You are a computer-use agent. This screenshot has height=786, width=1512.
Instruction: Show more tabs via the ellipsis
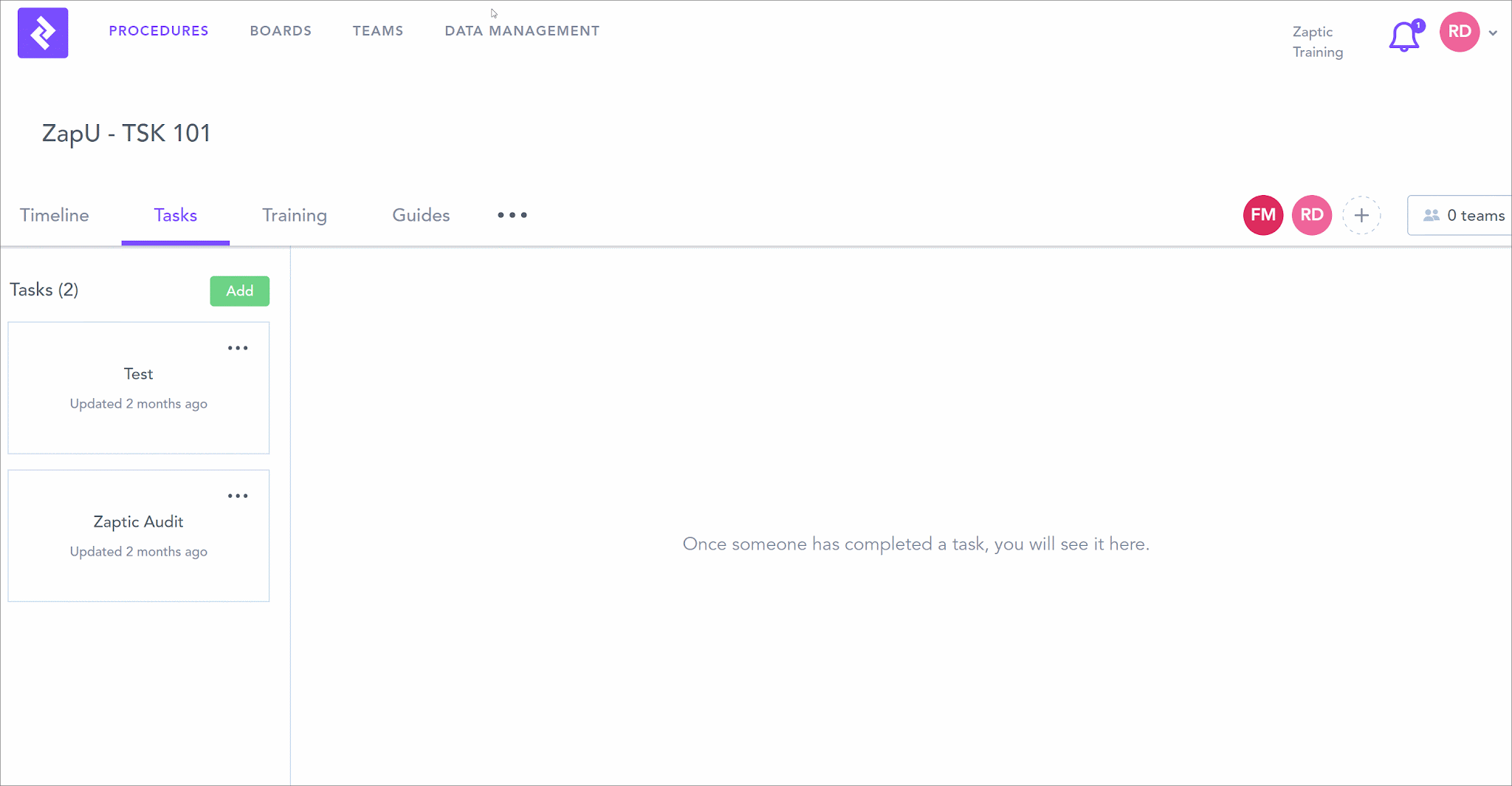click(512, 215)
